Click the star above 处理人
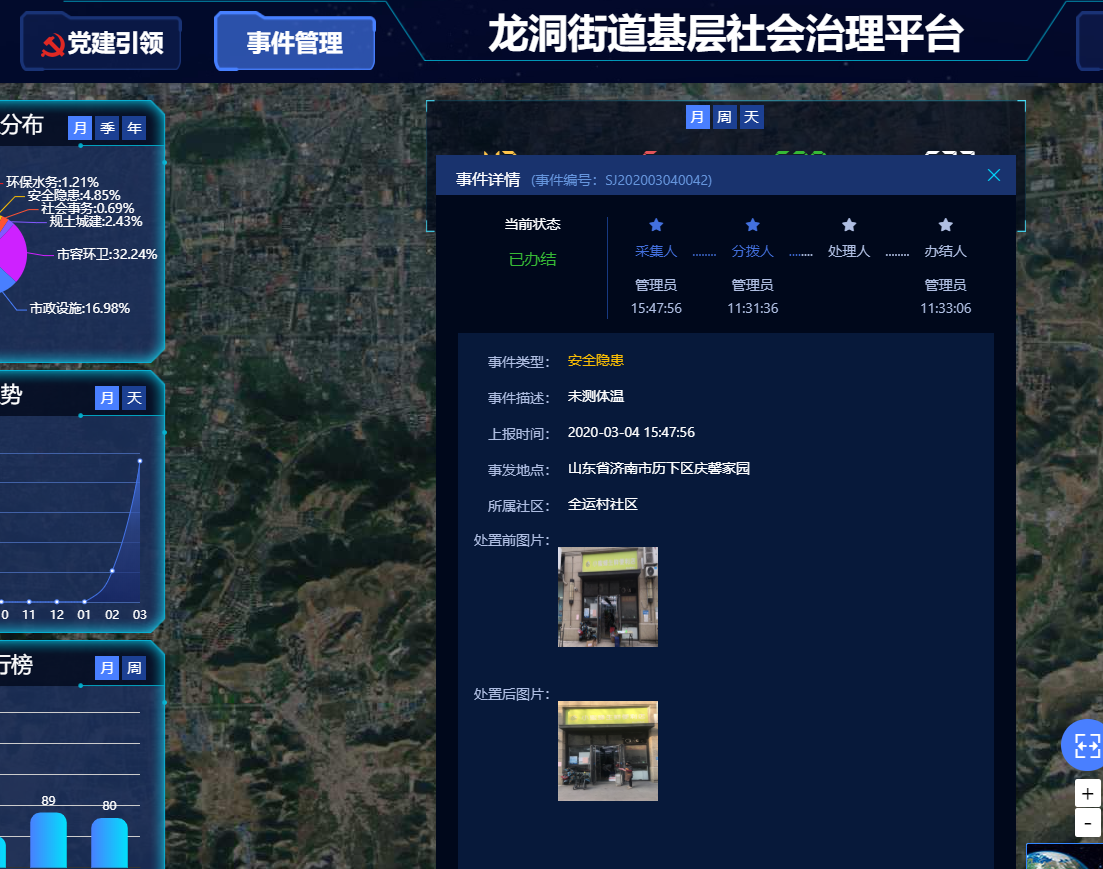 coord(849,225)
